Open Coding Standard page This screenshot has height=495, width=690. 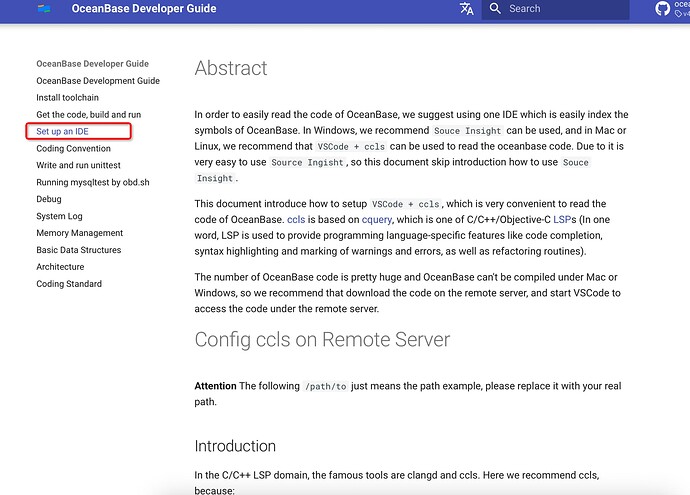click(69, 284)
